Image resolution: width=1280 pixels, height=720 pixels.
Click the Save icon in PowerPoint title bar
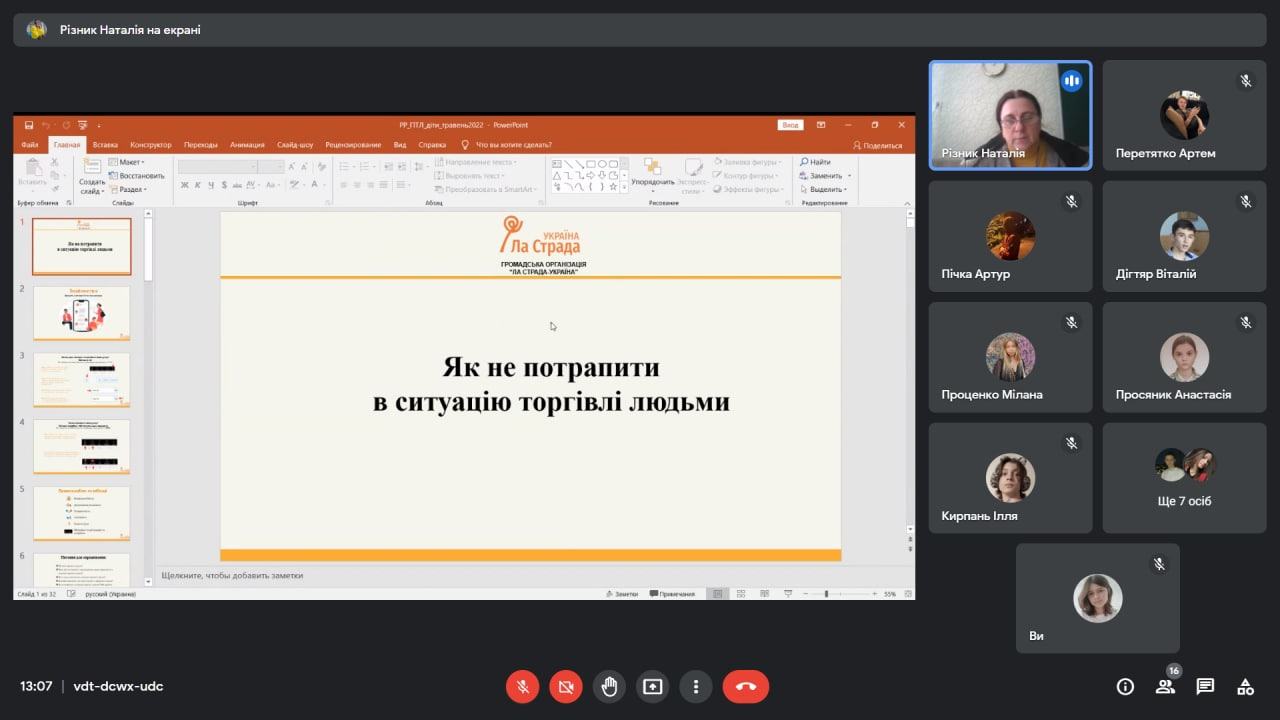(29, 125)
